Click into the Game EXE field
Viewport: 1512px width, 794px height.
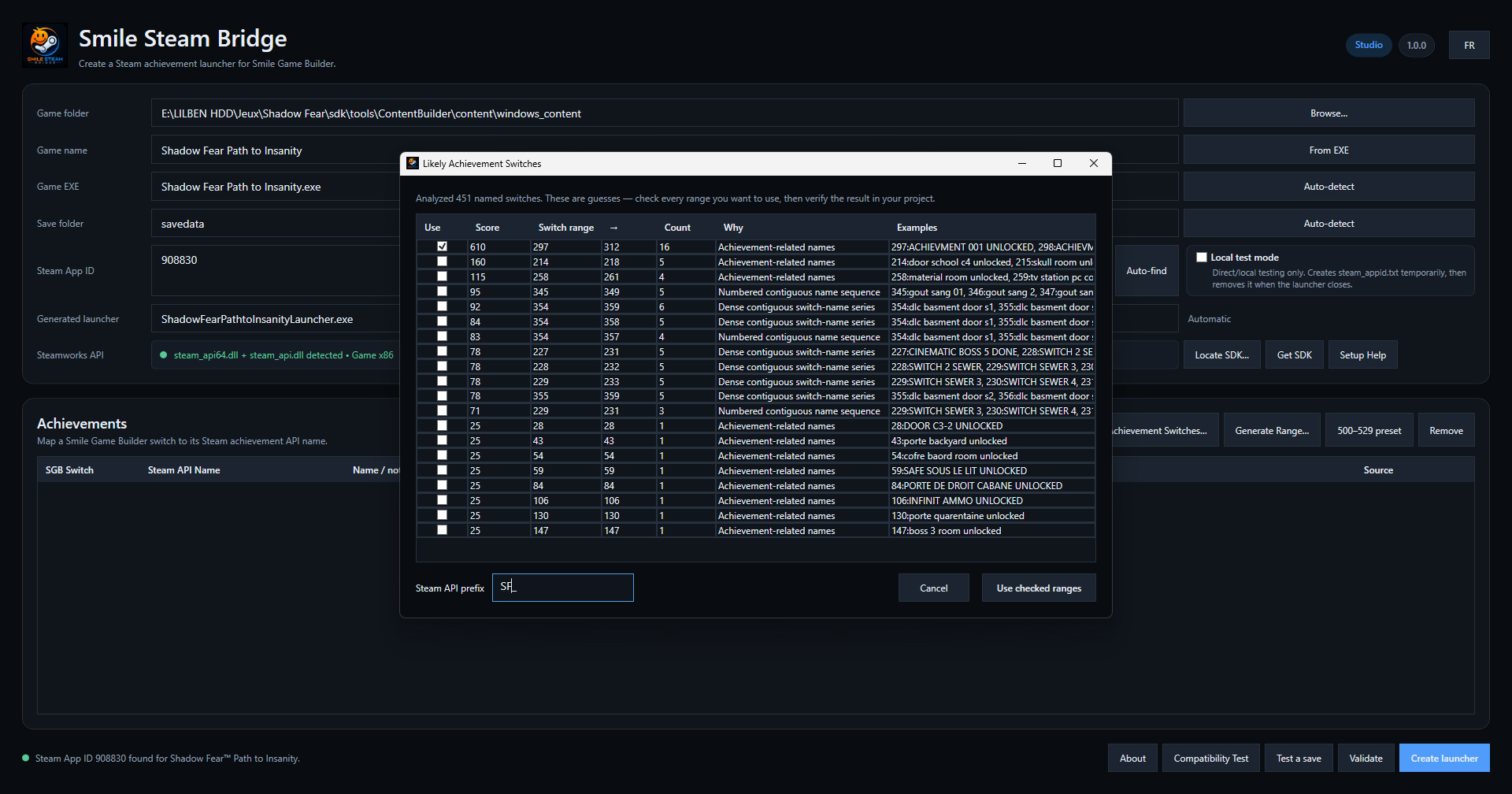coord(276,187)
